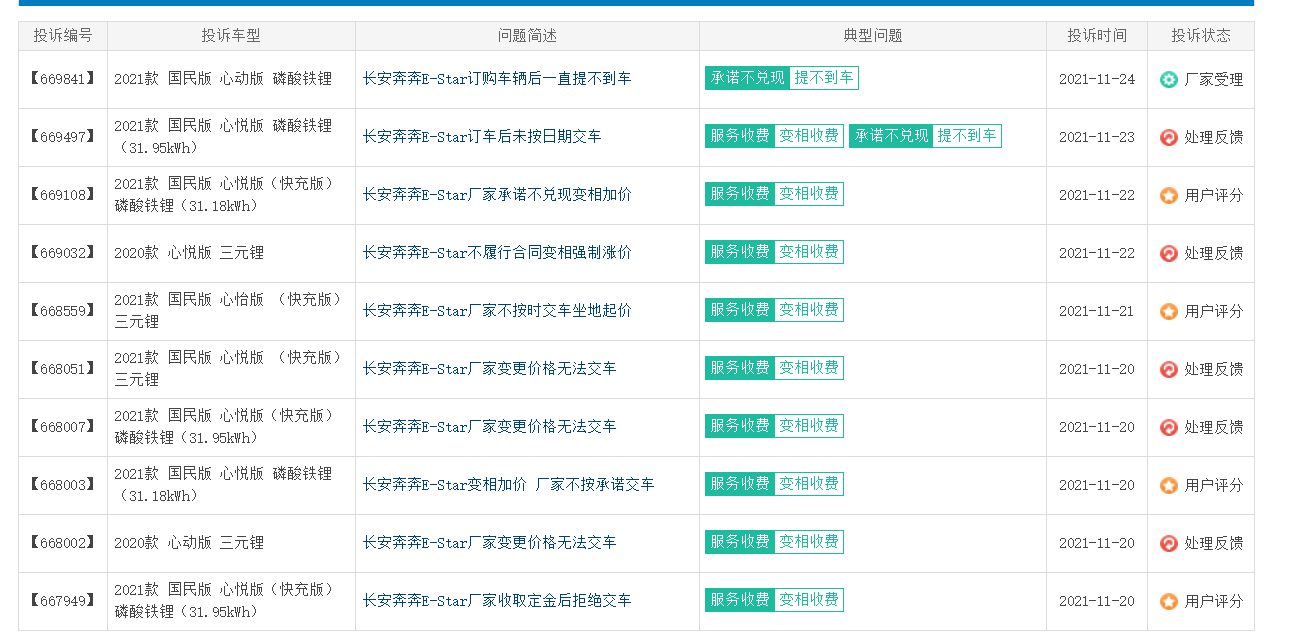Click the status icon in row 668559
The image size is (1295, 641).
click(1168, 311)
